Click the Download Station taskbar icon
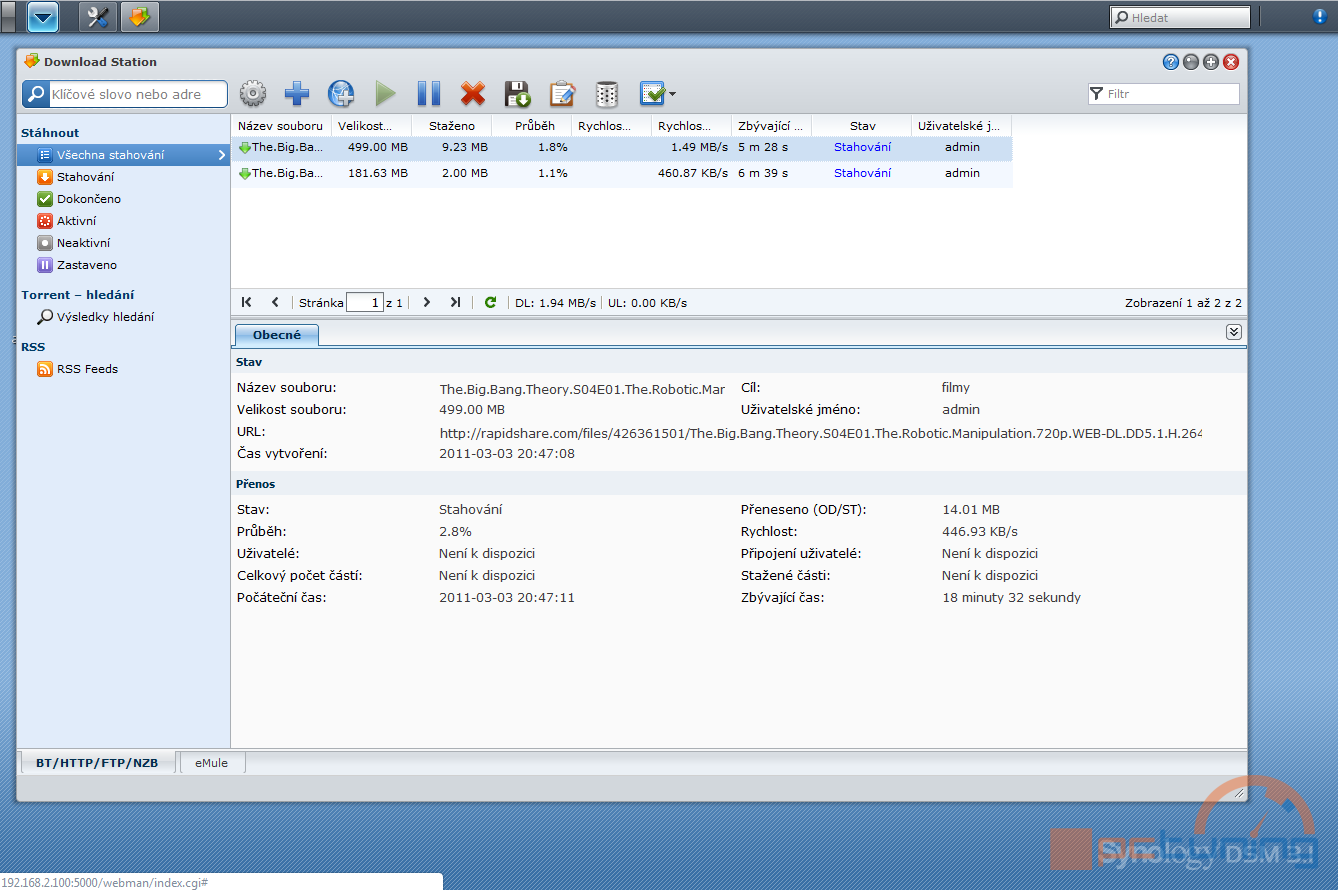 click(140, 16)
